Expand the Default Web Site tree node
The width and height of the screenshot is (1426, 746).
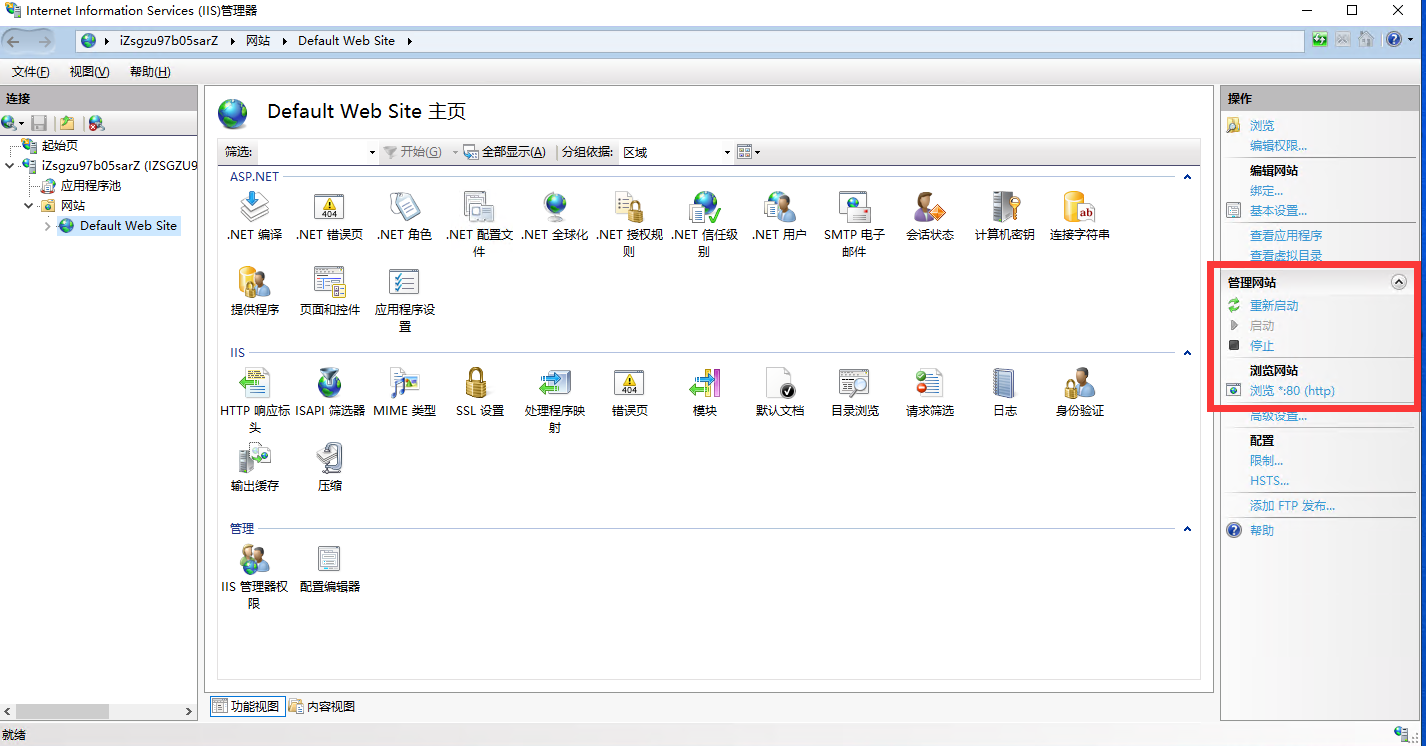[47, 226]
